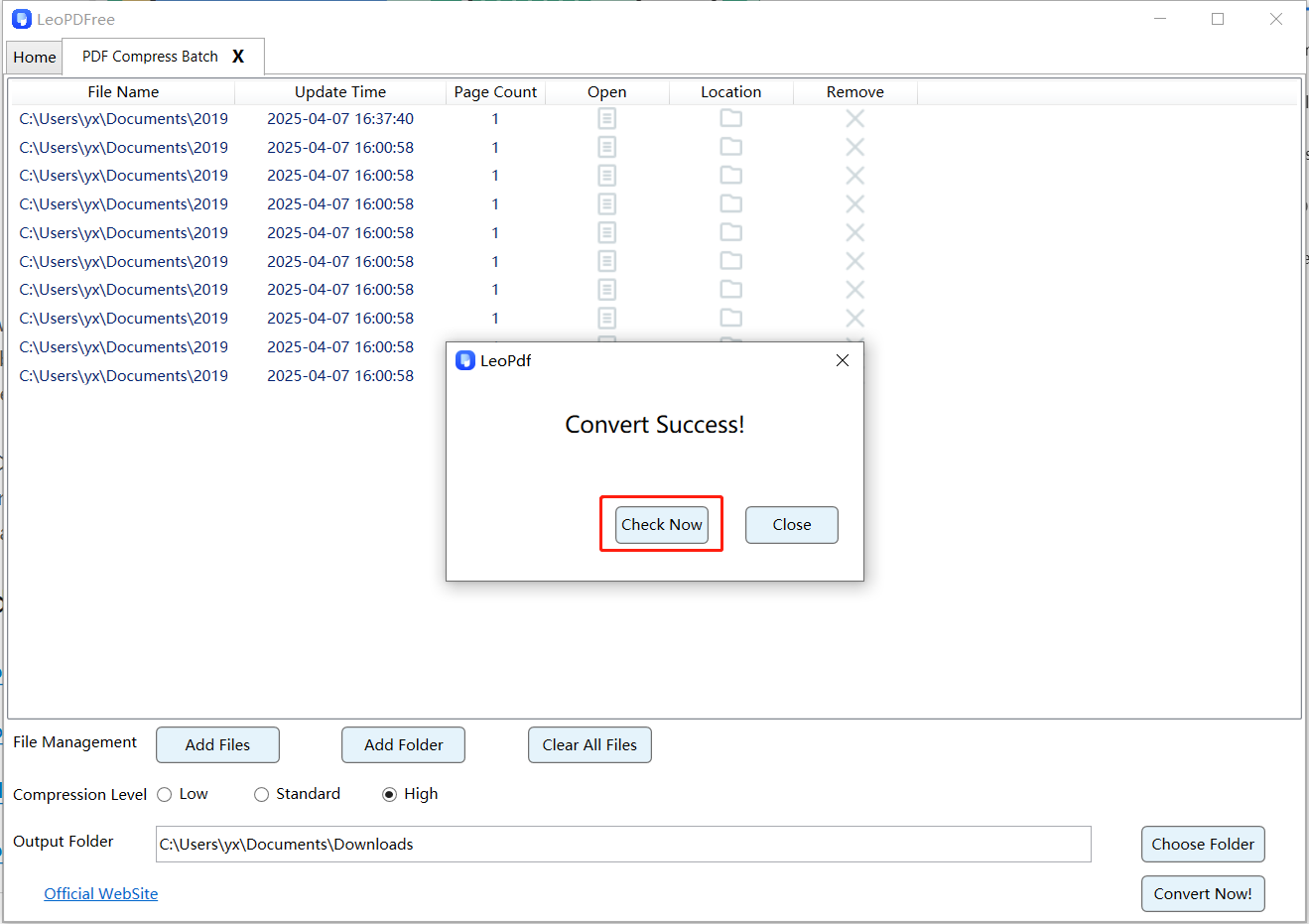This screenshot has height=924, width=1309.
Task: Remove the third file from the list
Action: coord(855,175)
